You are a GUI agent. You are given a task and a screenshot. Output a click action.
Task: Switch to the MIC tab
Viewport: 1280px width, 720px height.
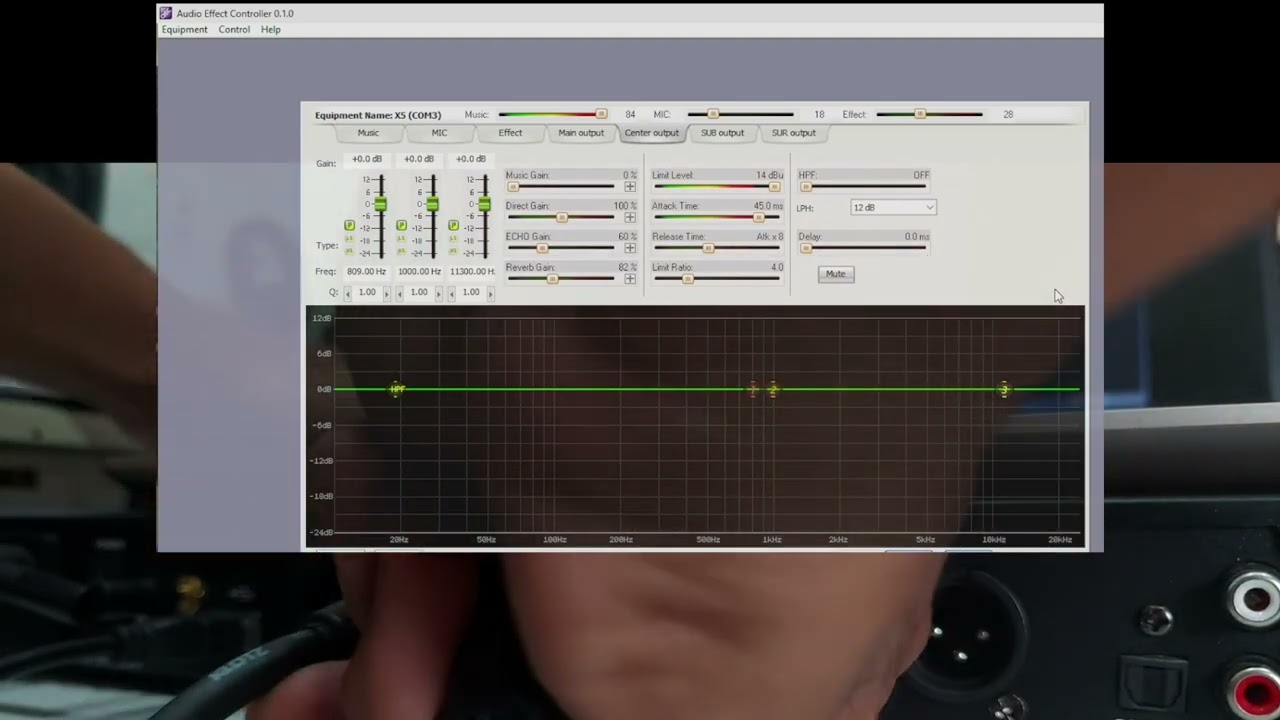[439, 133]
